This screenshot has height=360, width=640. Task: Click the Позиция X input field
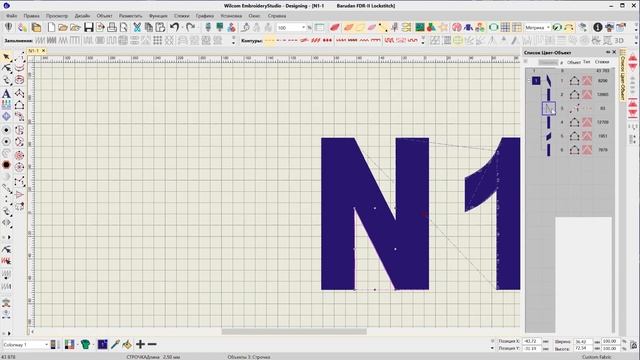pyautogui.click(x=531, y=341)
